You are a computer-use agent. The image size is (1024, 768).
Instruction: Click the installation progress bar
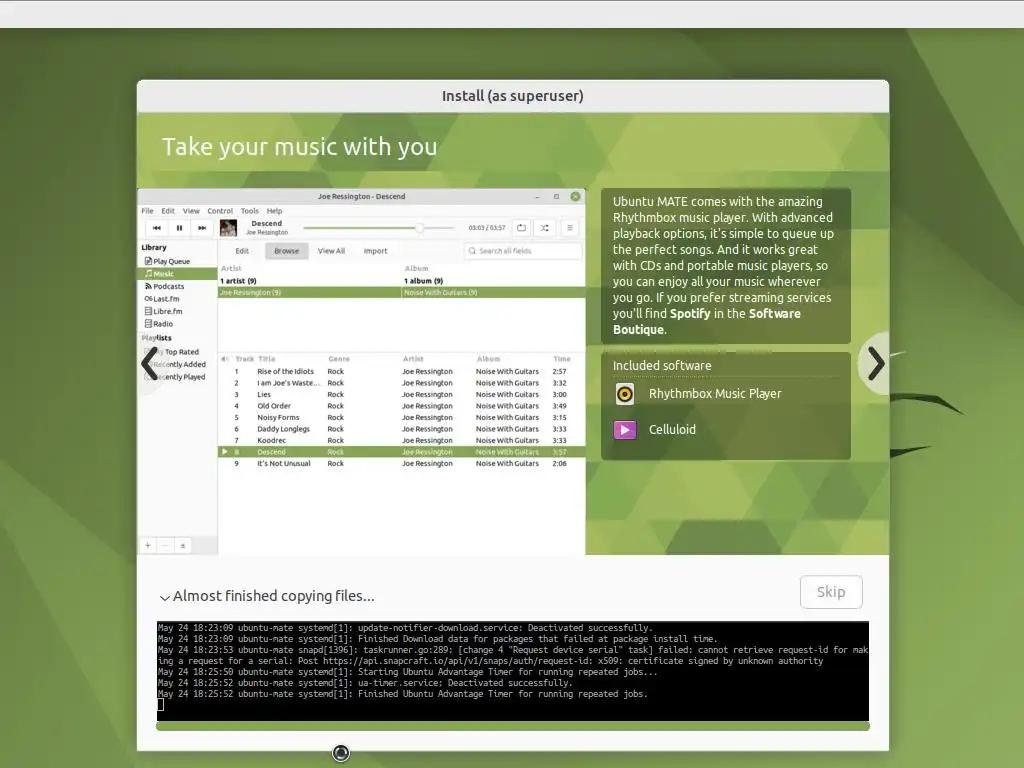513,726
